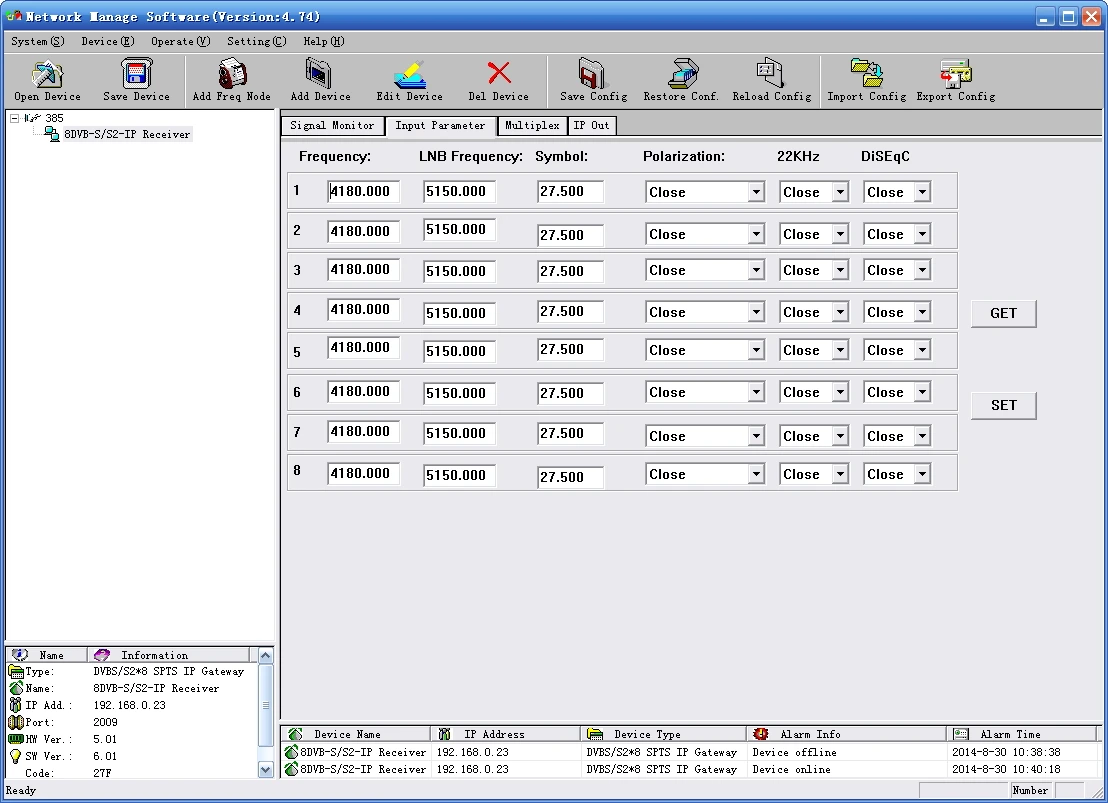Viewport: 1108px width, 803px height.
Task: Click the red X Del Device icon
Action: [499, 73]
